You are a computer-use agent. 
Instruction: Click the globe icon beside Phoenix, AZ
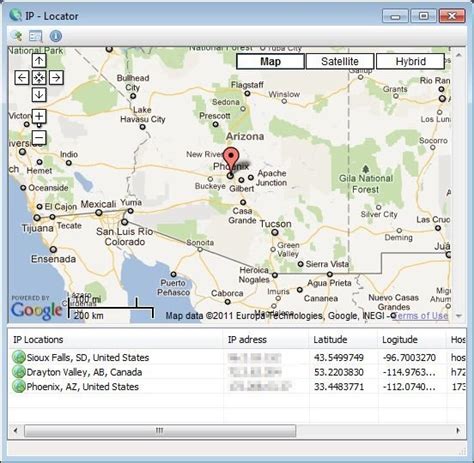19,386
